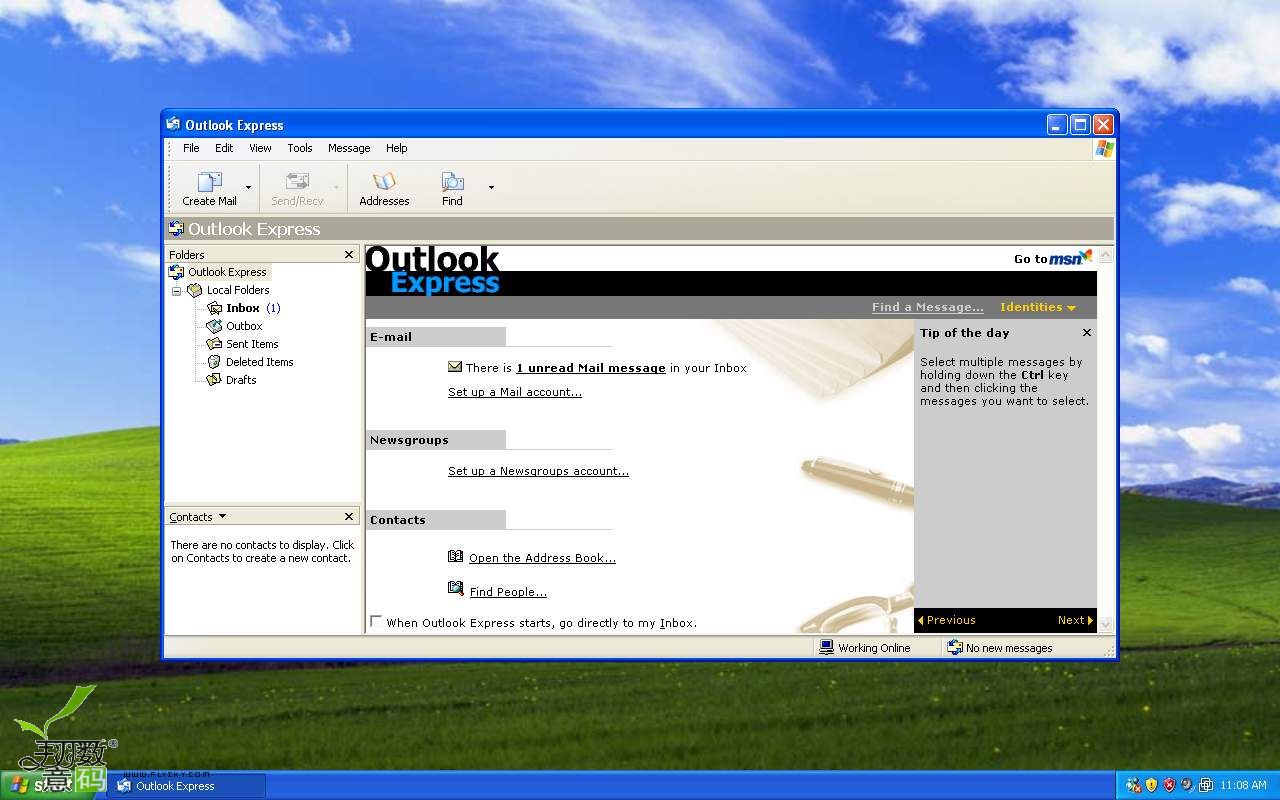Click the Find toolbar icon
Viewport: 1280px width, 800px height.
pyautogui.click(x=453, y=182)
